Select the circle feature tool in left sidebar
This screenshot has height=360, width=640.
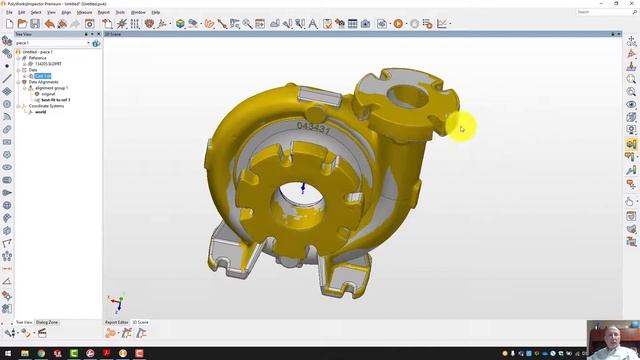tap(7, 104)
